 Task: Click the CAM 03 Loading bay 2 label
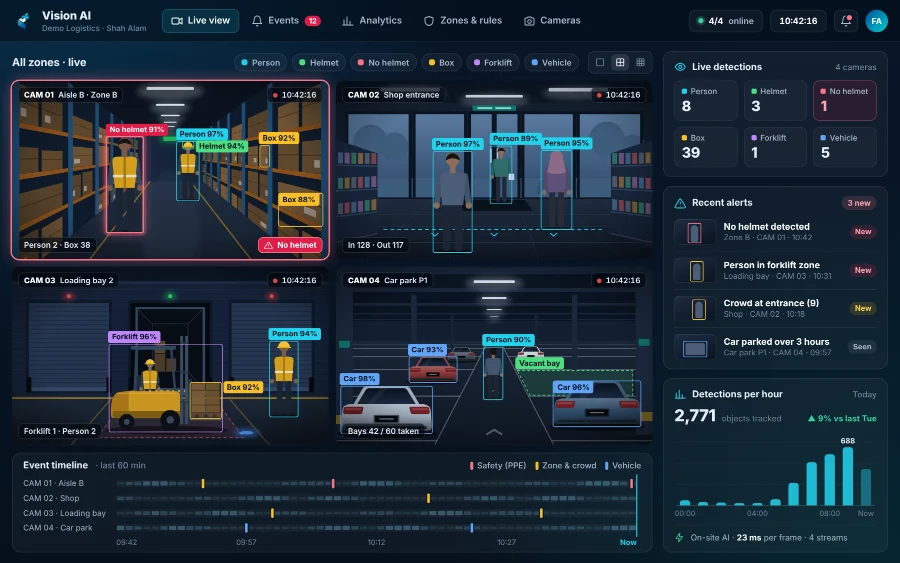click(68, 280)
